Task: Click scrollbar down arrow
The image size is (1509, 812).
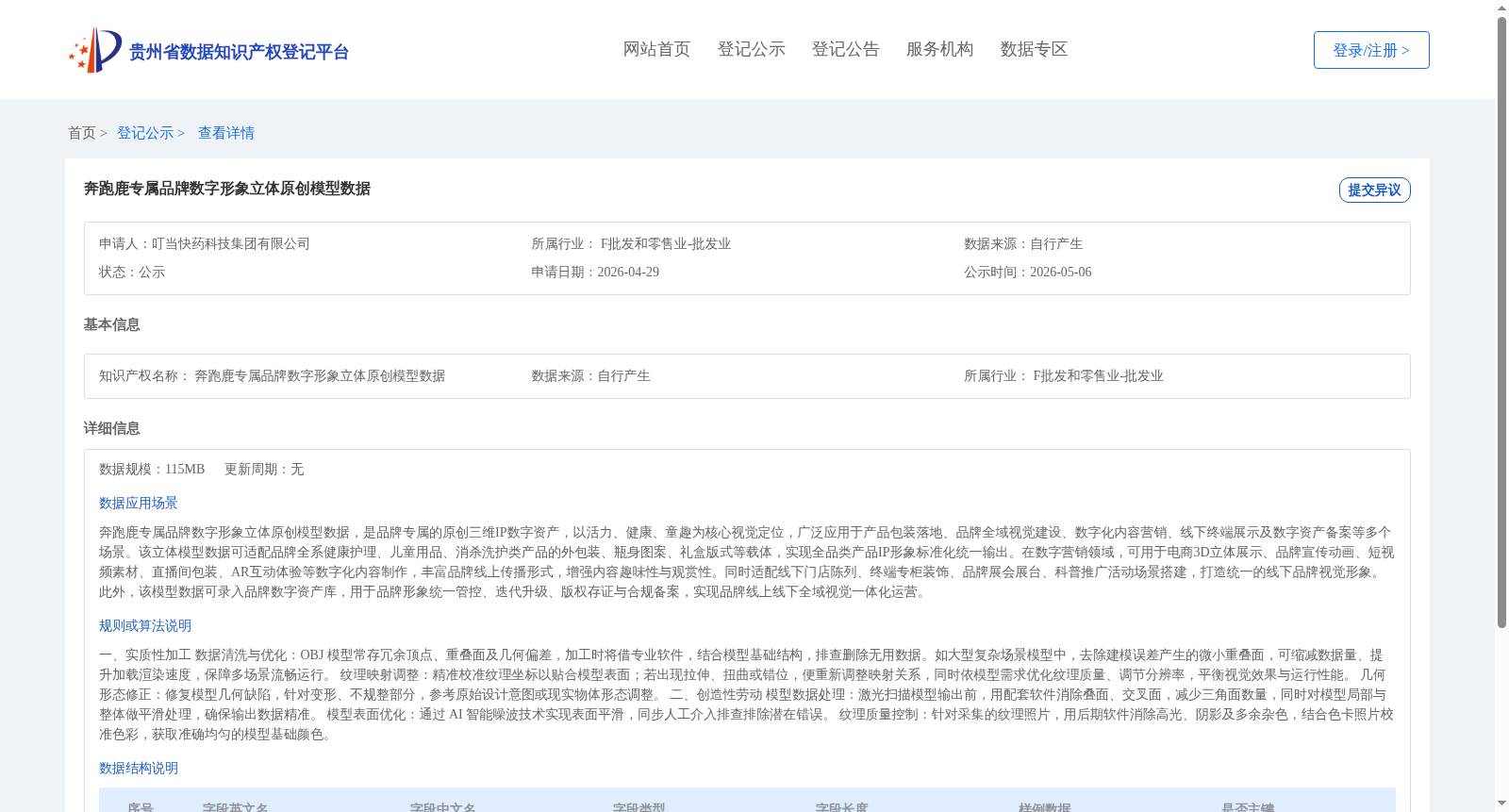Action: [1501, 804]
